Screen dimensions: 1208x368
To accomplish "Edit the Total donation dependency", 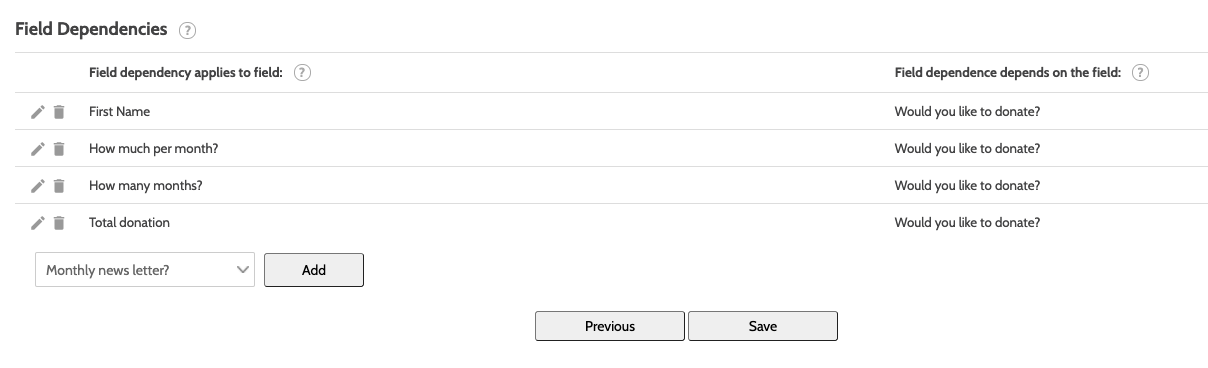I will point(38,223).
